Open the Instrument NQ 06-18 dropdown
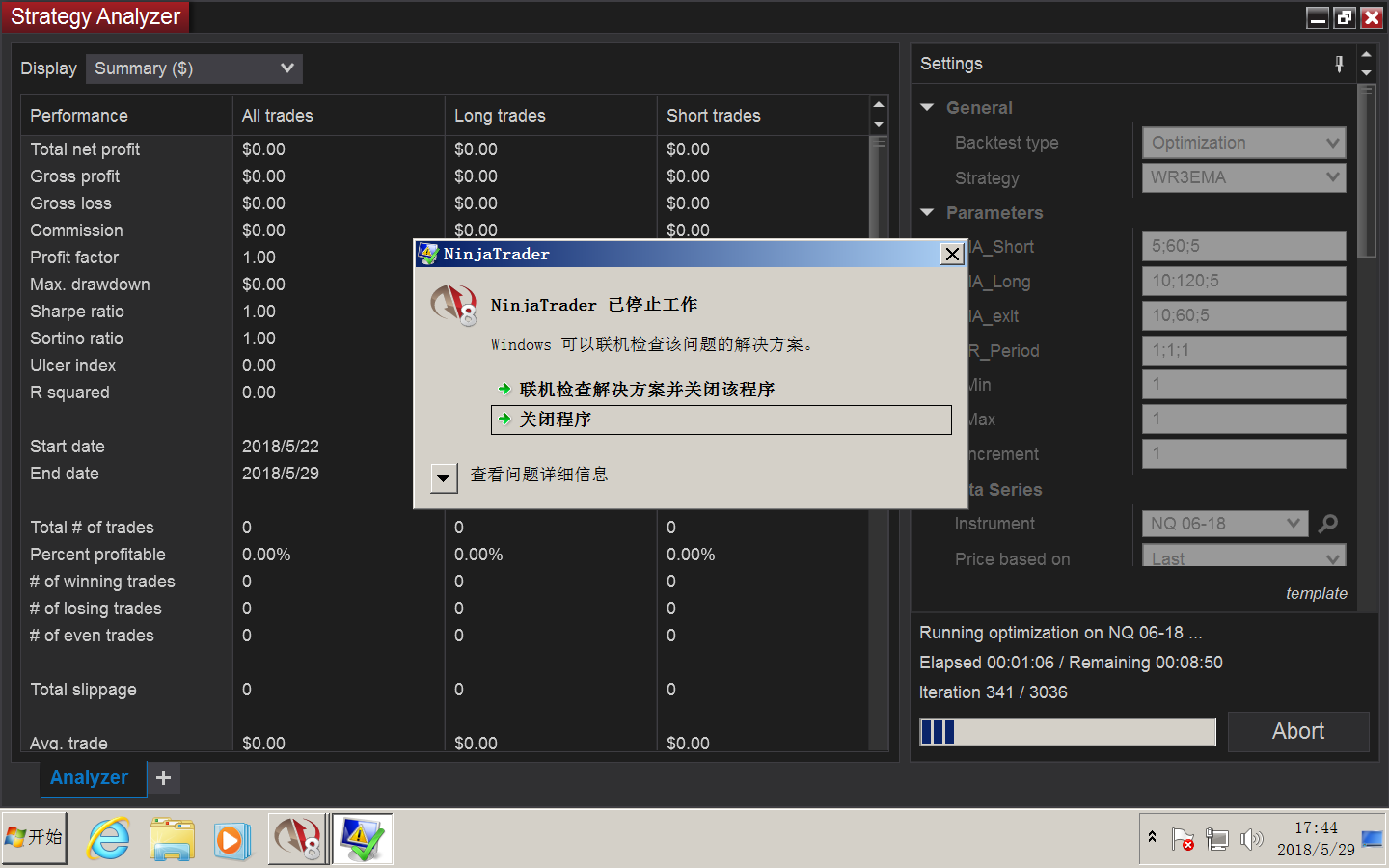Image resolution: width=1389 pixels, height=868 pixels. pos(1225,524)
